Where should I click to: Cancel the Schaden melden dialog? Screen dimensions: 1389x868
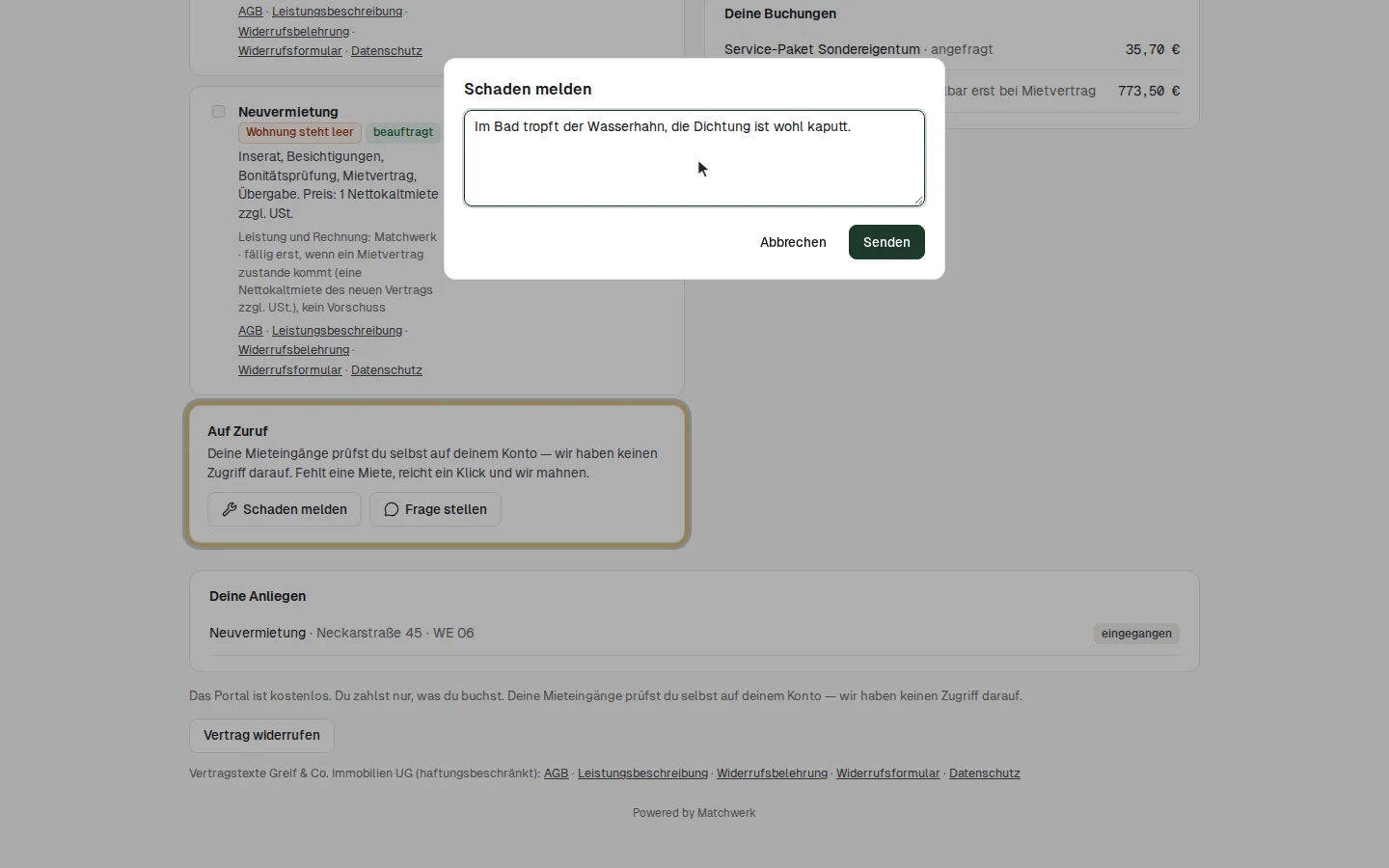[793, 242]
